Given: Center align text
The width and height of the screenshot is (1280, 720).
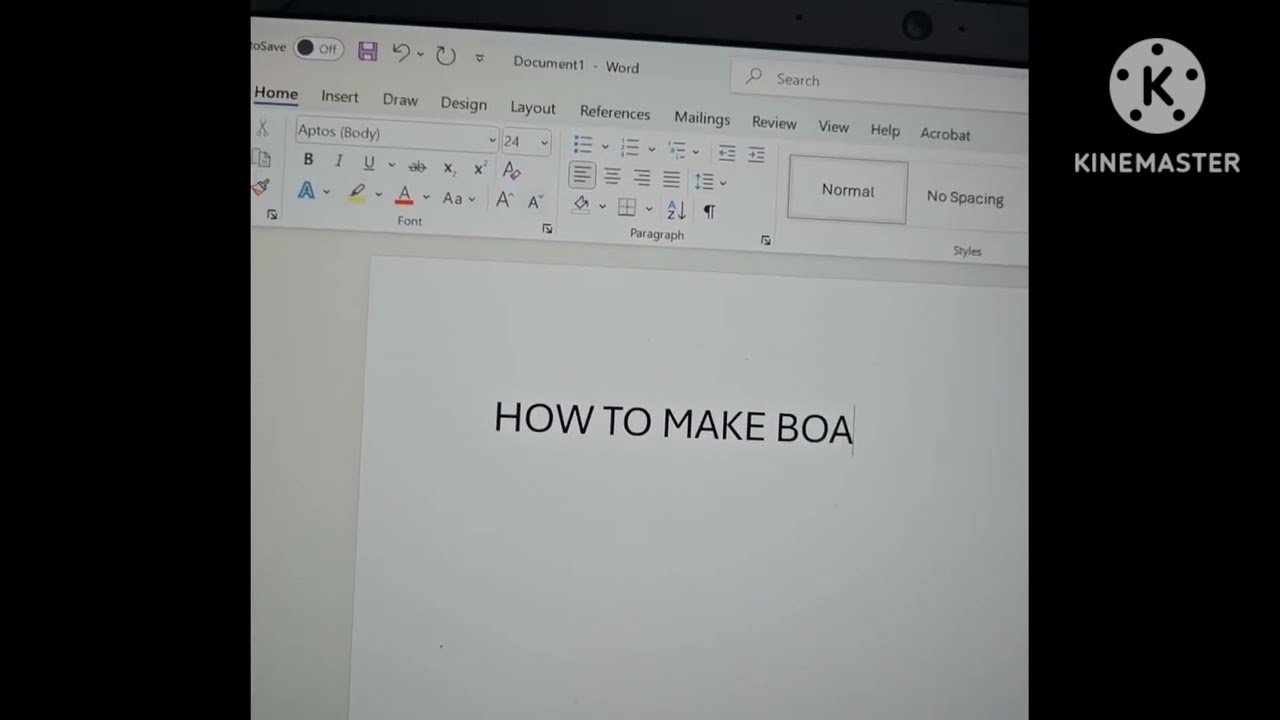Looking at the screenshot, I should point(612,177).
